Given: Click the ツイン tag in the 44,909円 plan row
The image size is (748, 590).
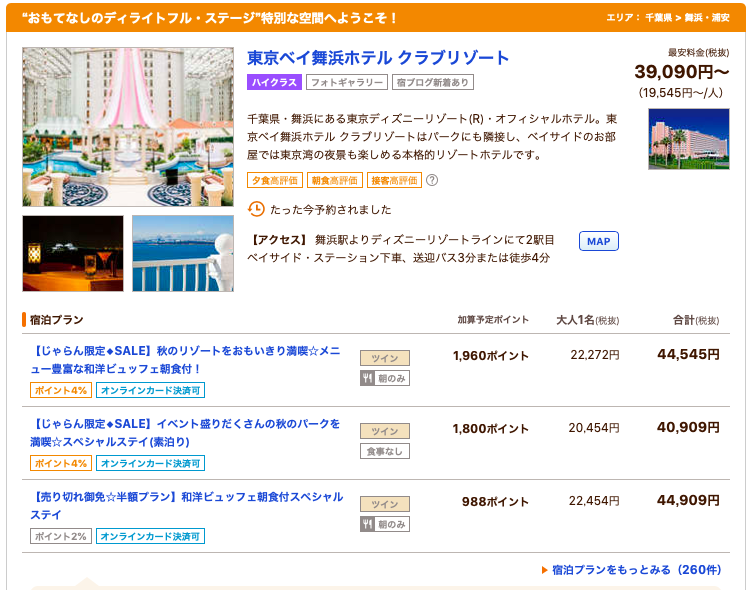Looking at the screenshot, I should (x=384, y=504).
